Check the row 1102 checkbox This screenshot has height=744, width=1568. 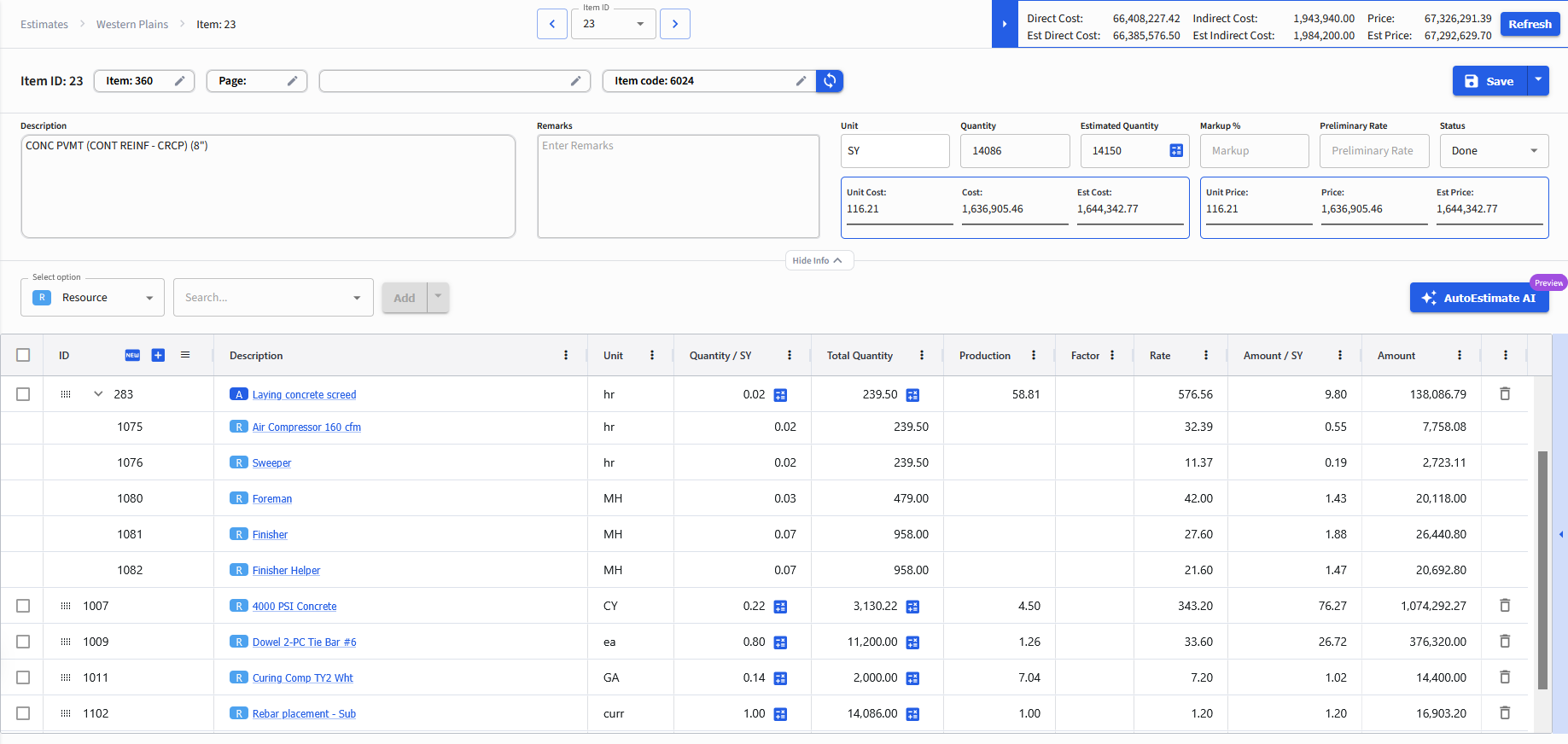coord(23,713)
